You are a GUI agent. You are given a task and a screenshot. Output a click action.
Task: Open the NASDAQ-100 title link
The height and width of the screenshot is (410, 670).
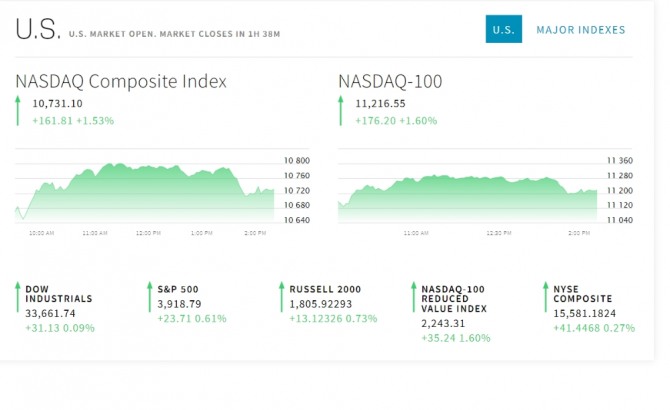(390, 81)
